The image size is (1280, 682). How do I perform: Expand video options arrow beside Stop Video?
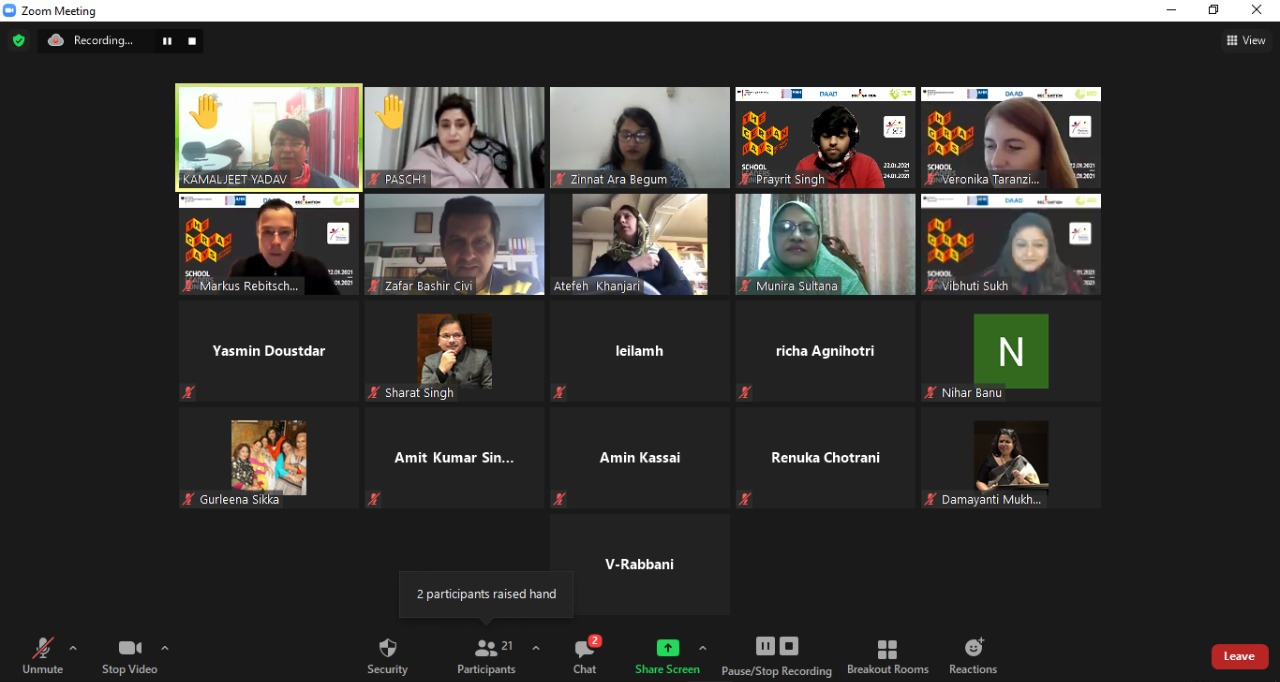165,648
